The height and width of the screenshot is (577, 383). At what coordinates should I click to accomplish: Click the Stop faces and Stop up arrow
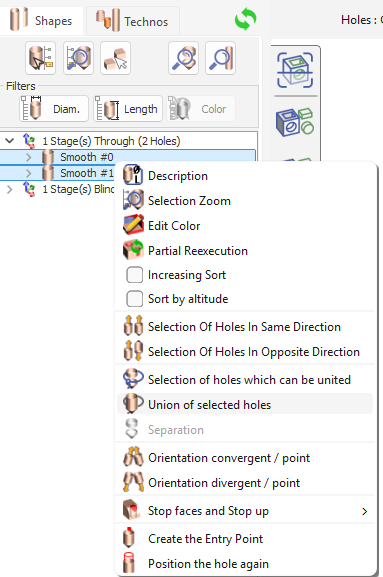(x=364, y=511)
